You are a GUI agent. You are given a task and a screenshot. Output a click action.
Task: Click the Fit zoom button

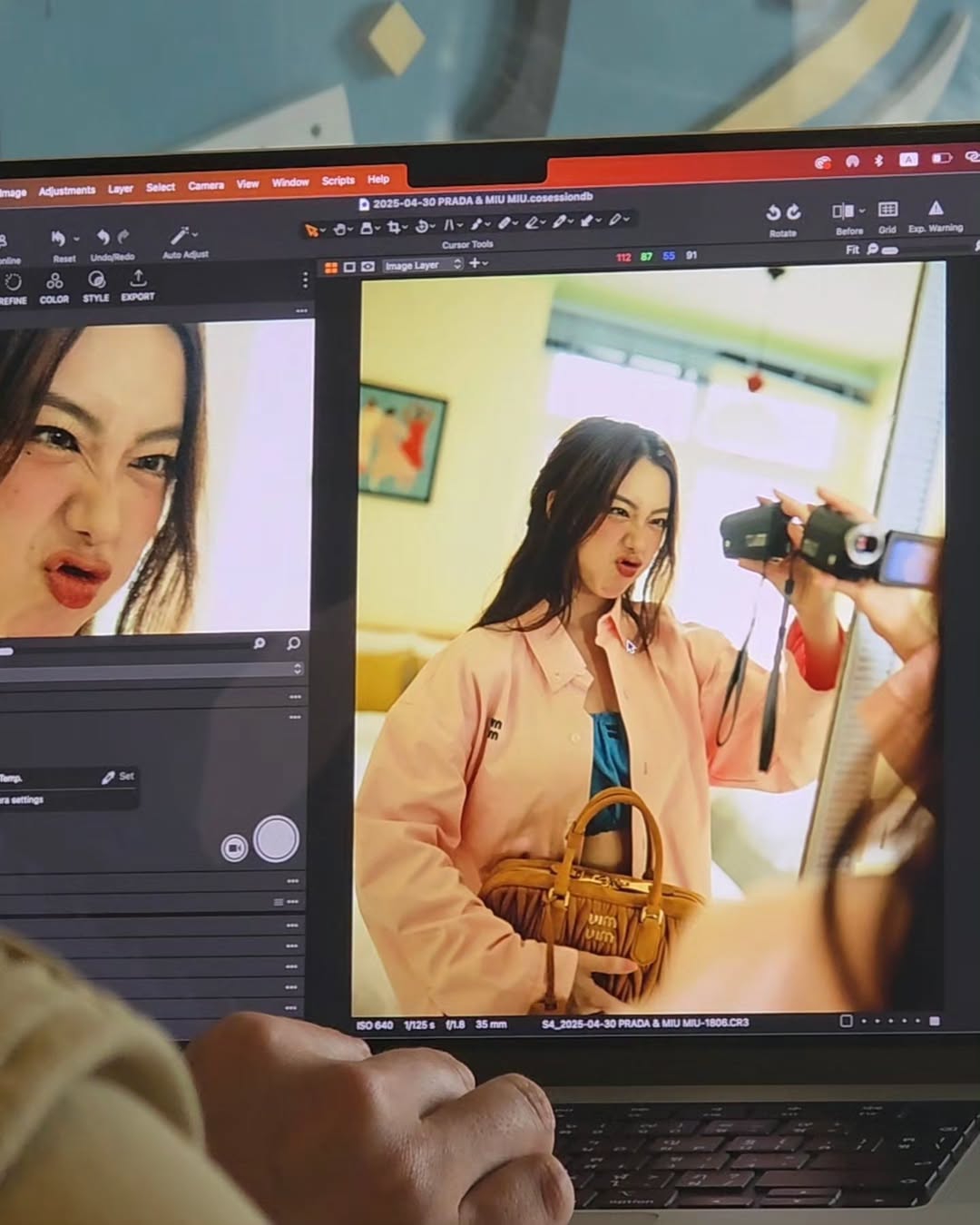click(853, 250)
